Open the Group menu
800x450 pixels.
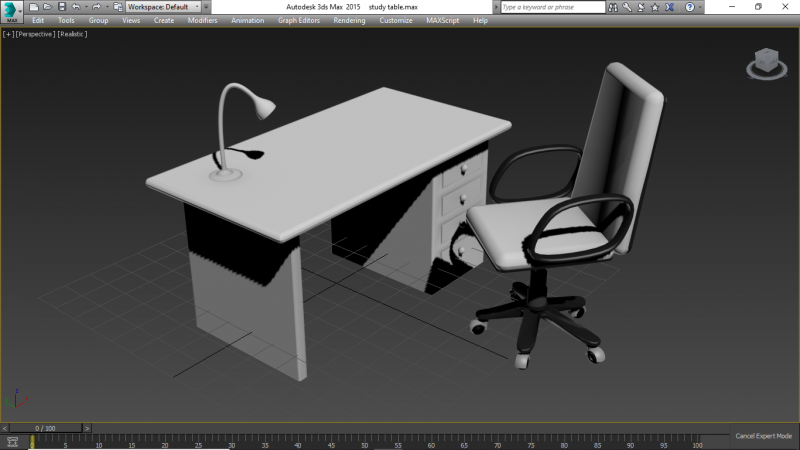click(x=98, y=20)
